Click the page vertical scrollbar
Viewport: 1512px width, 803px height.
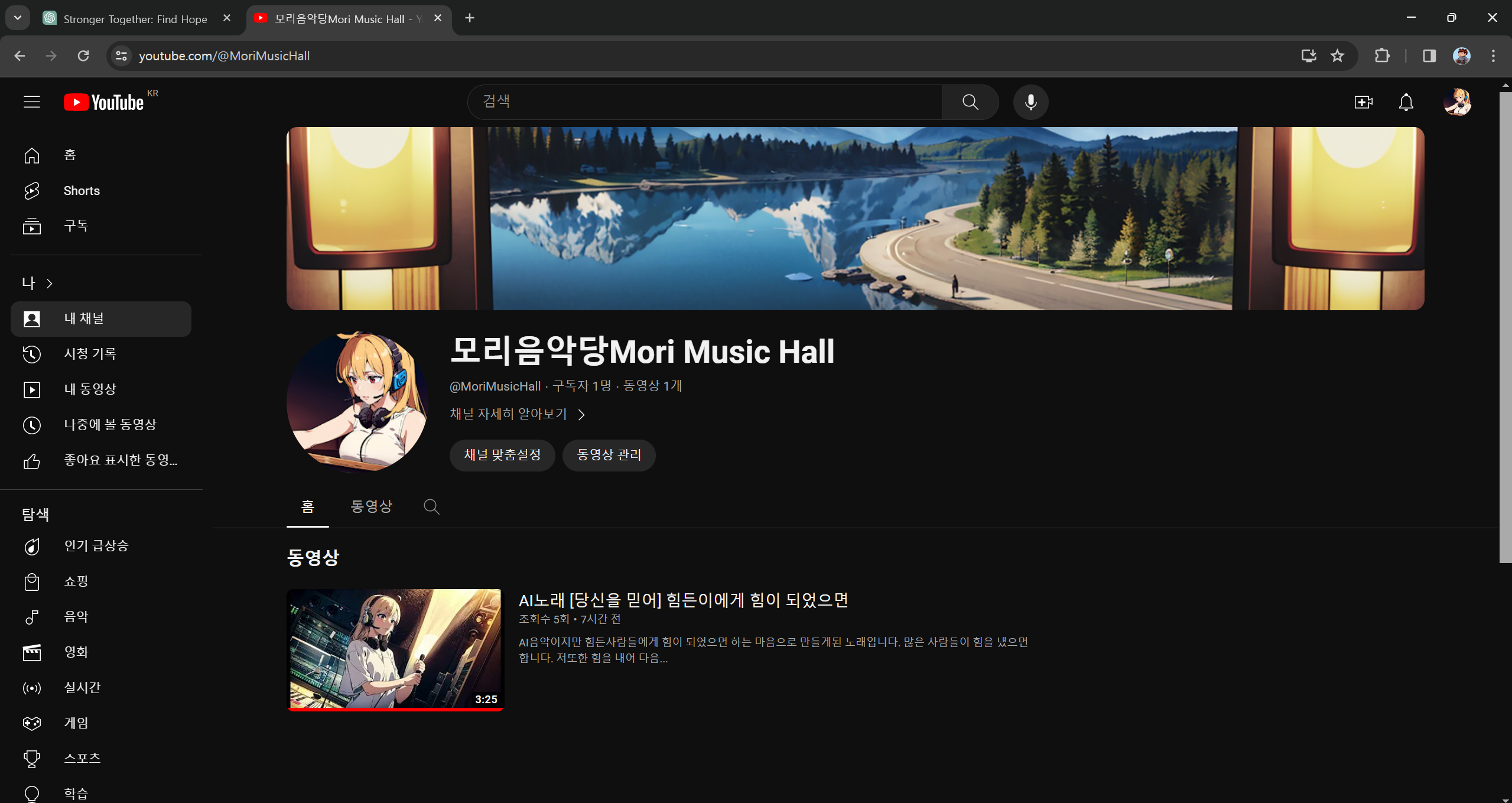click(x=1505, y=325)
